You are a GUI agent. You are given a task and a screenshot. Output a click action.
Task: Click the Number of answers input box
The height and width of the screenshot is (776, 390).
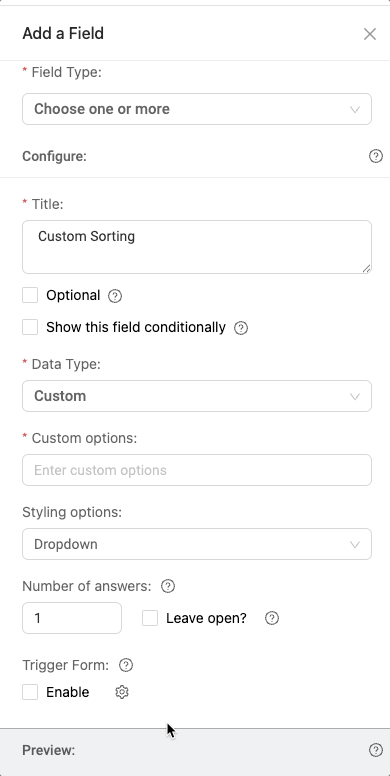tap(72, 618)
